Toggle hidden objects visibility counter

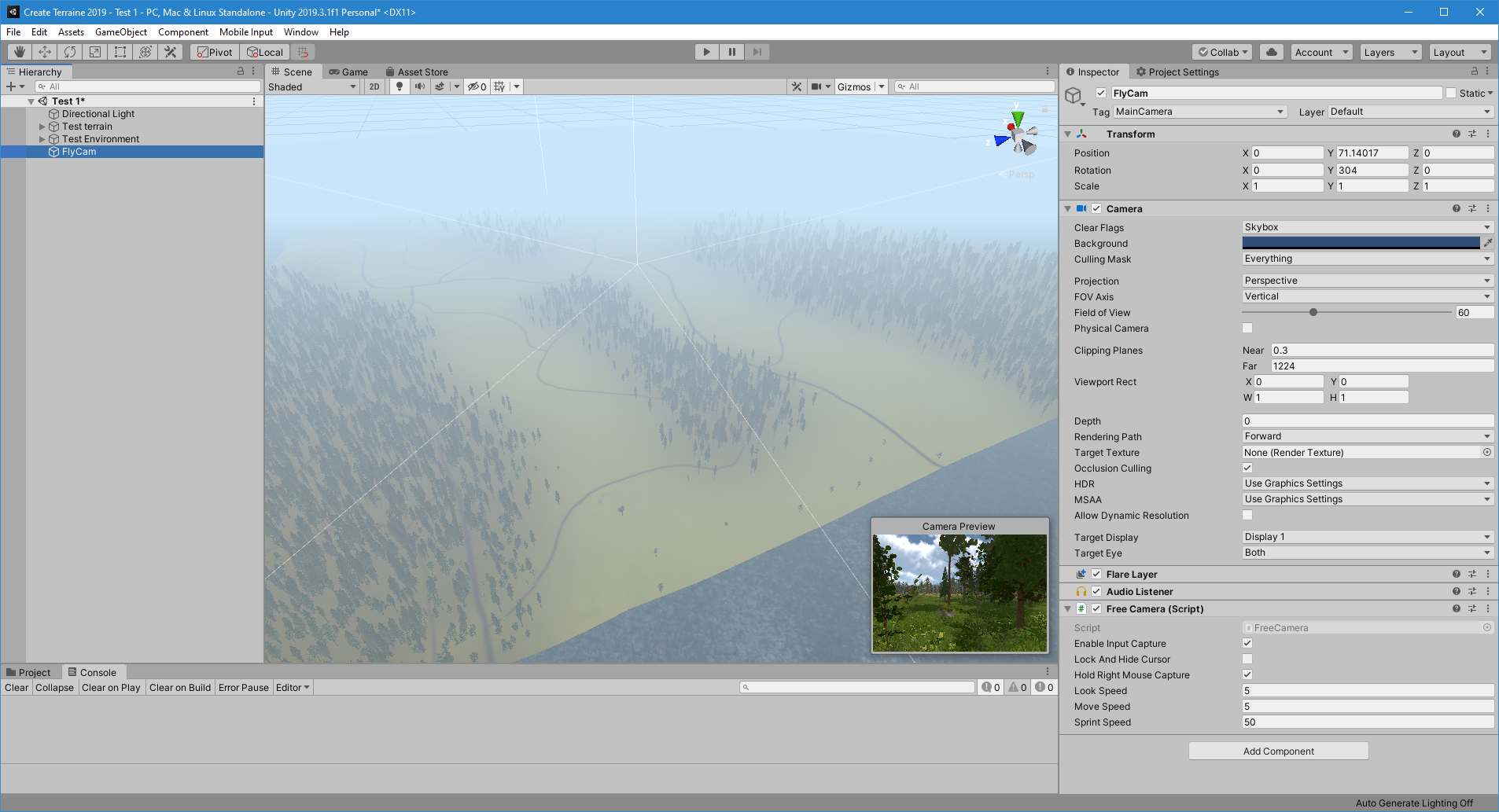477,86
